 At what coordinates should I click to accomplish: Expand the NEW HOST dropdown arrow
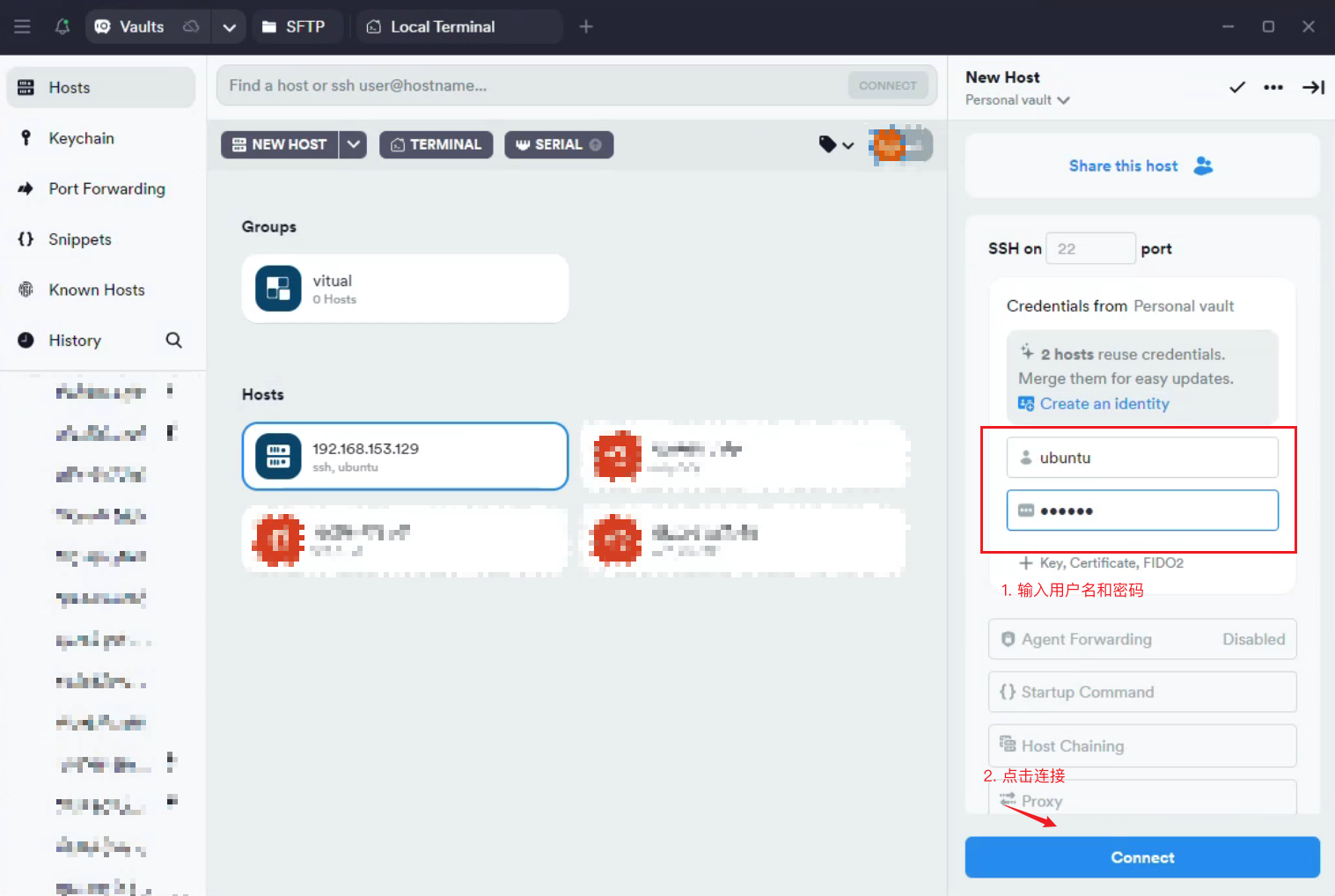[x=354, y=144]
